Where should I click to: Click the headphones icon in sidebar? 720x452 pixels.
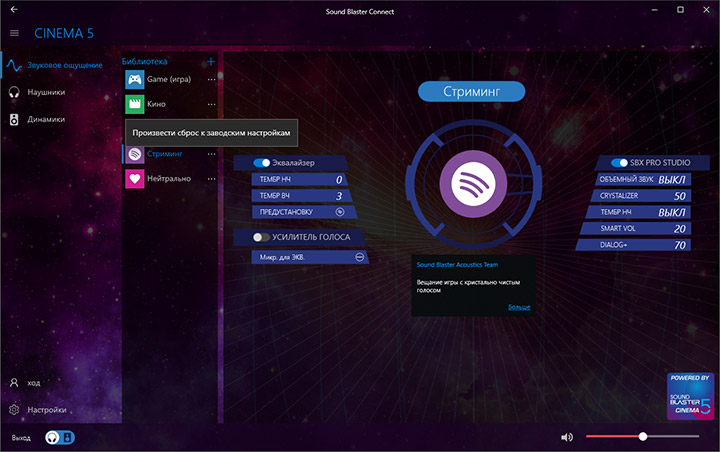click(x=14, y=92)
